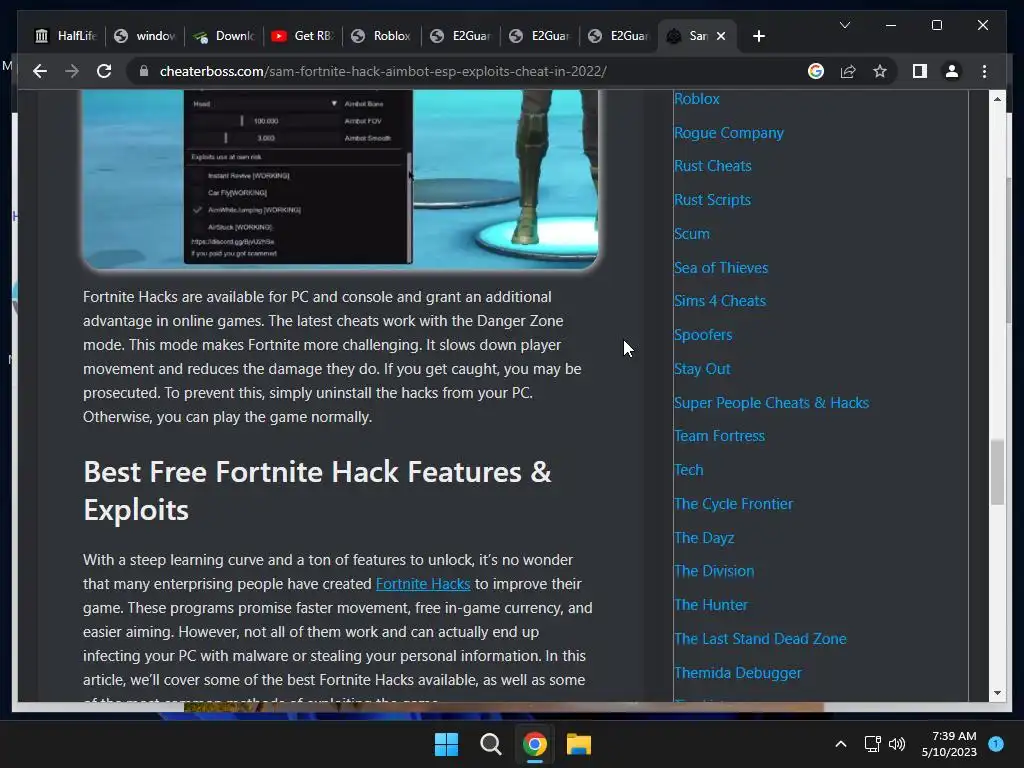Screen dimensions: 1024x768
Task: Open the Windows Start menu
Action: (447, 744)
